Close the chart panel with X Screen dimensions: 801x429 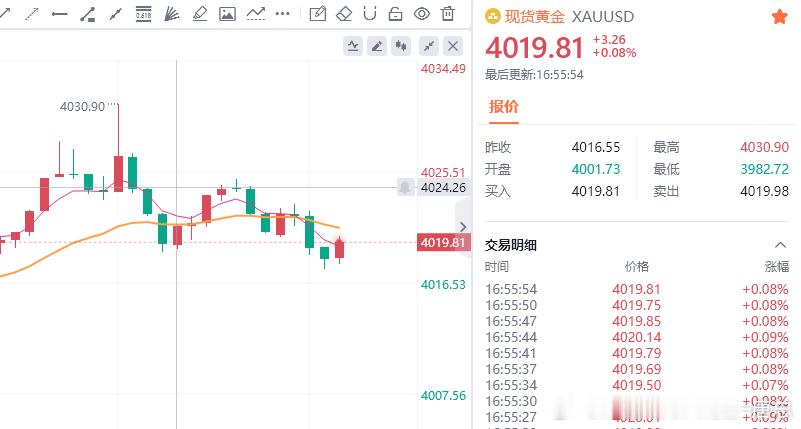click(453, 46)
